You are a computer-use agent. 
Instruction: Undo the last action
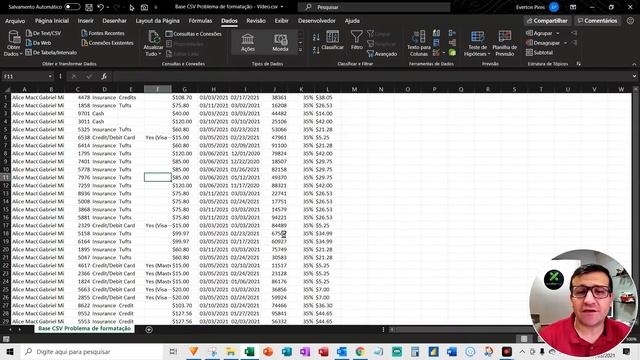tap(100, 7)
